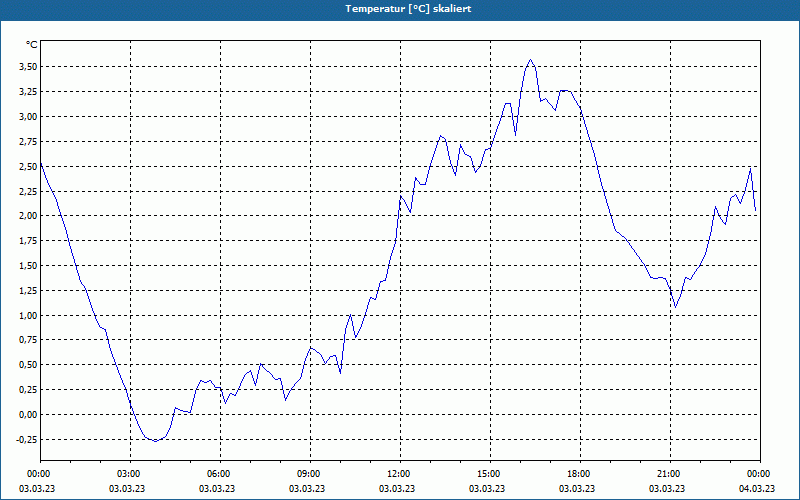800x500 pixels.
Task: Select the 0,75 y-axis label
Action: pos(28,340)
